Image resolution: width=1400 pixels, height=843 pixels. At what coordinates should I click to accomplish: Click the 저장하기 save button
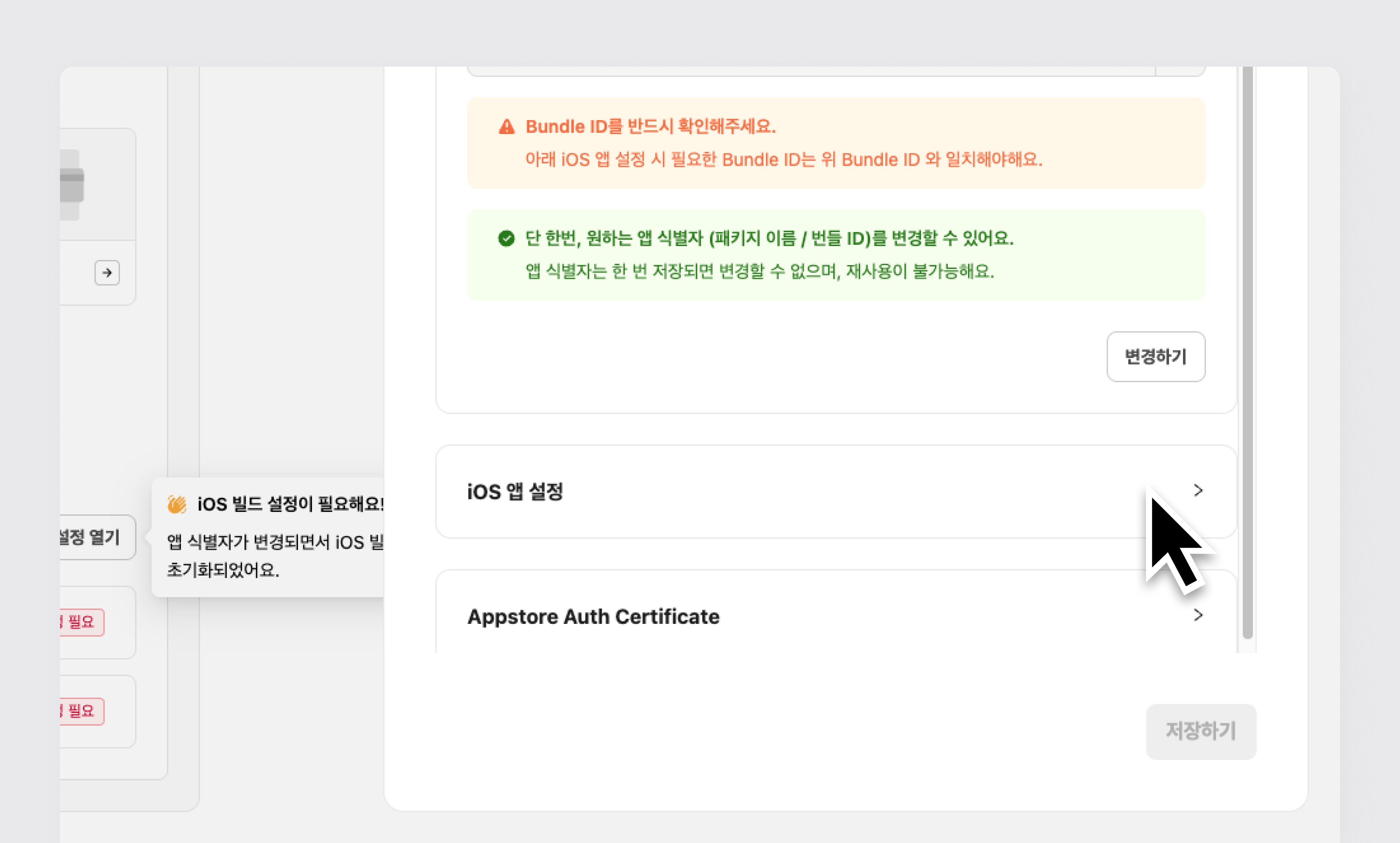click(1200, 731)
